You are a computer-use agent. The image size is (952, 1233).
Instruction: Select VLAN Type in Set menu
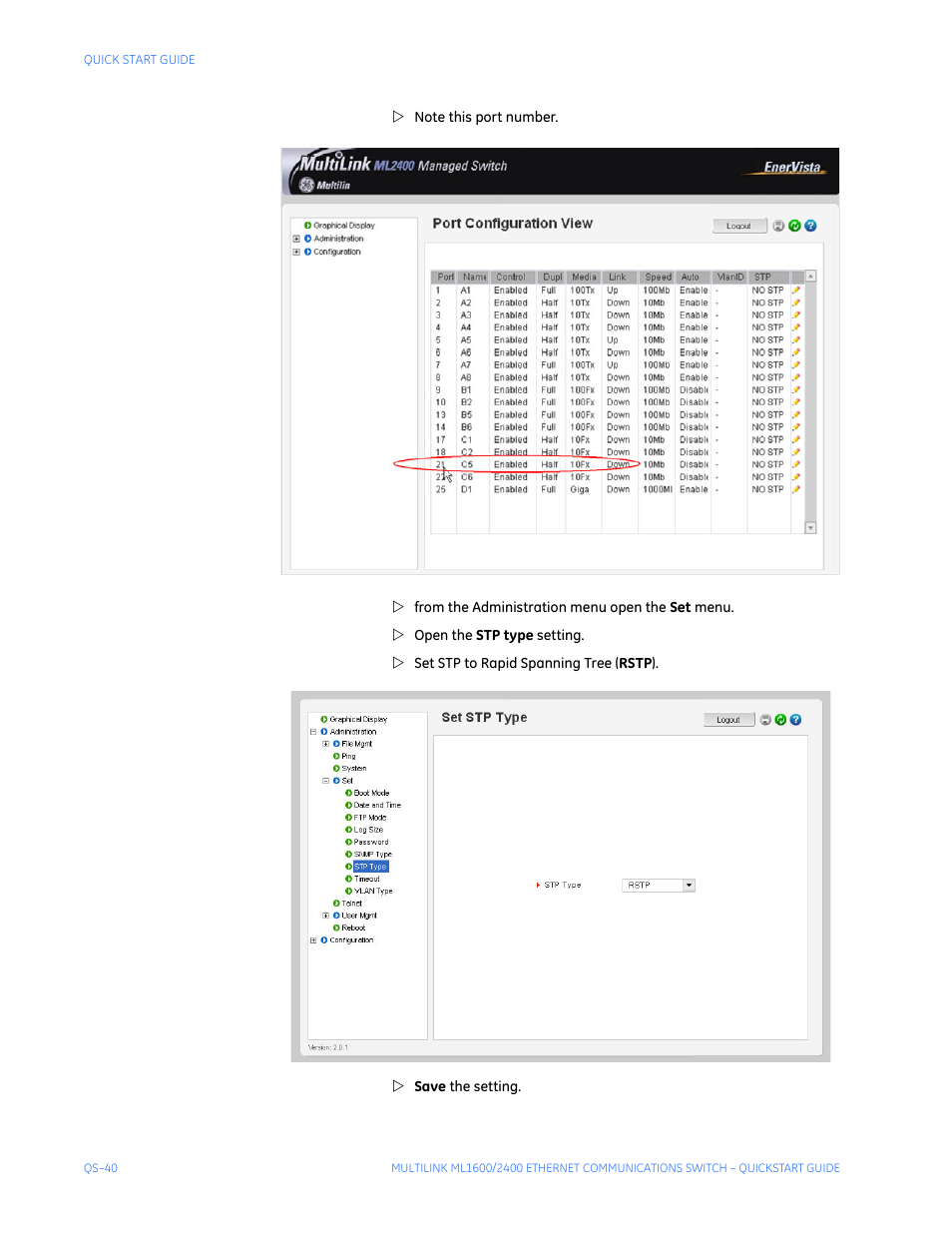point(373,892)
